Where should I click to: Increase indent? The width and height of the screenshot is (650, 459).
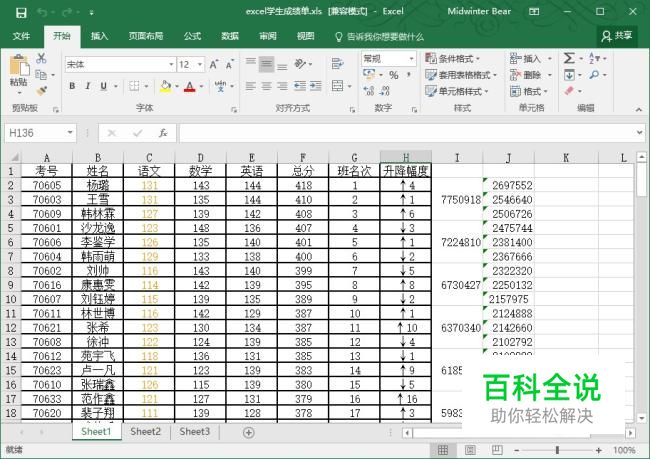click(x=316, y=86)
